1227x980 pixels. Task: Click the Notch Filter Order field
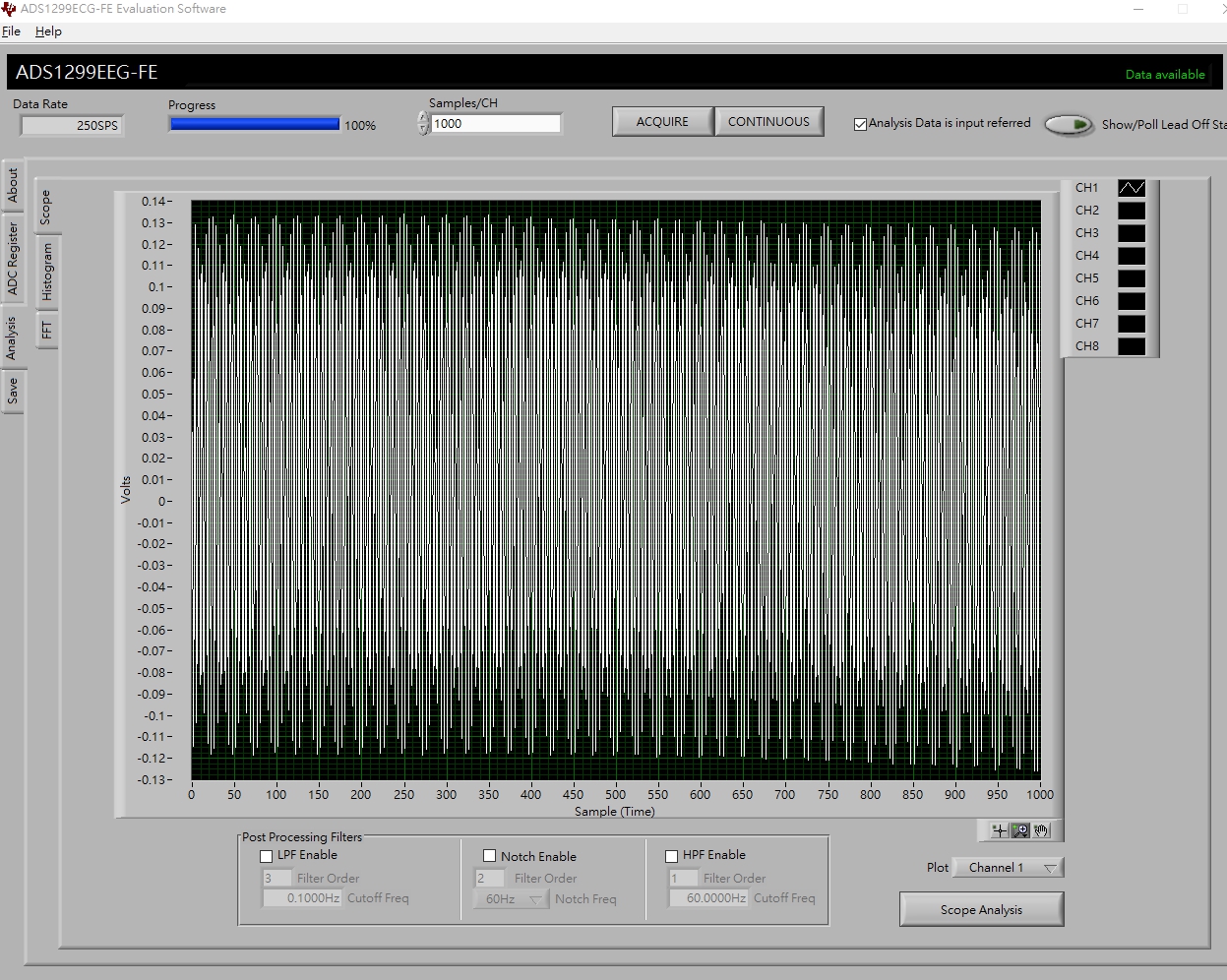(x=489, y=879)
